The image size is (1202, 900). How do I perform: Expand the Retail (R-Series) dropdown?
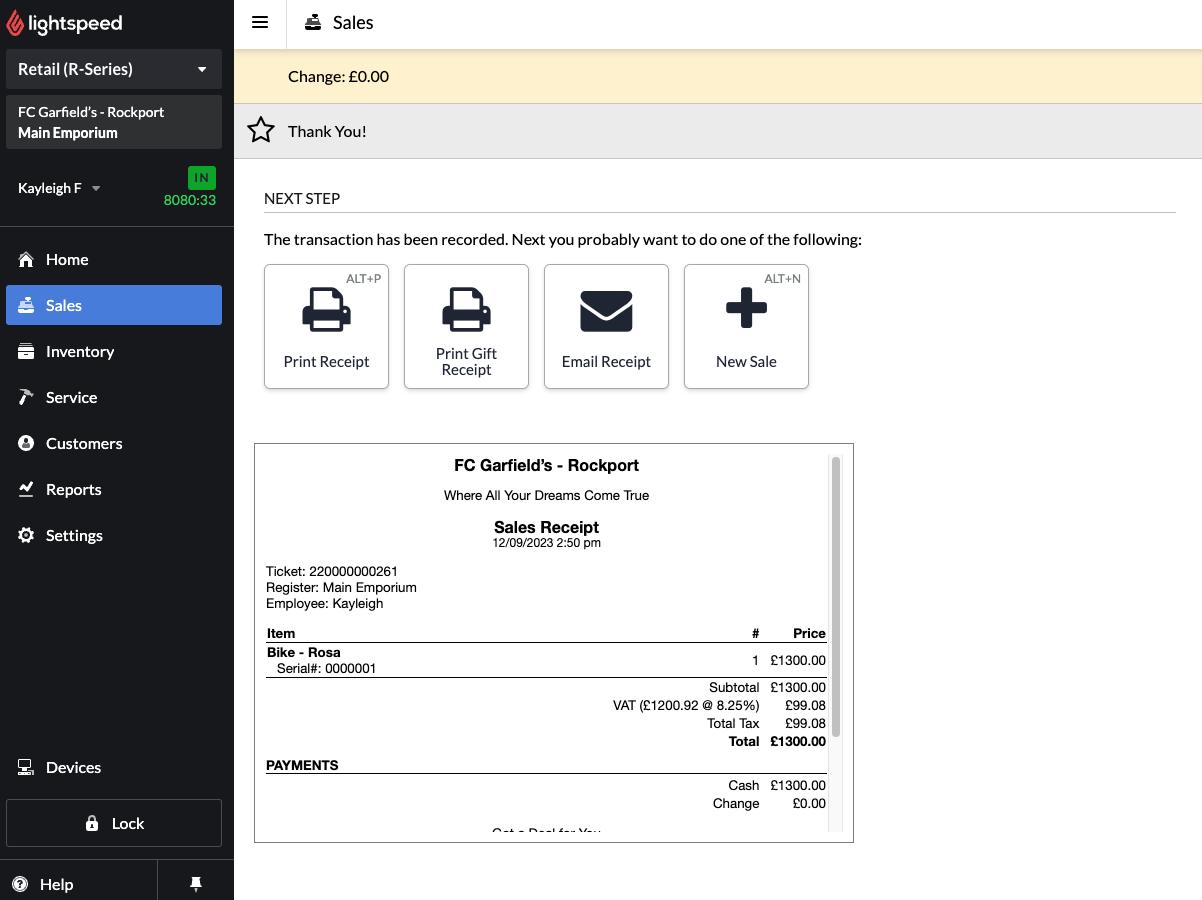(114, 69)
